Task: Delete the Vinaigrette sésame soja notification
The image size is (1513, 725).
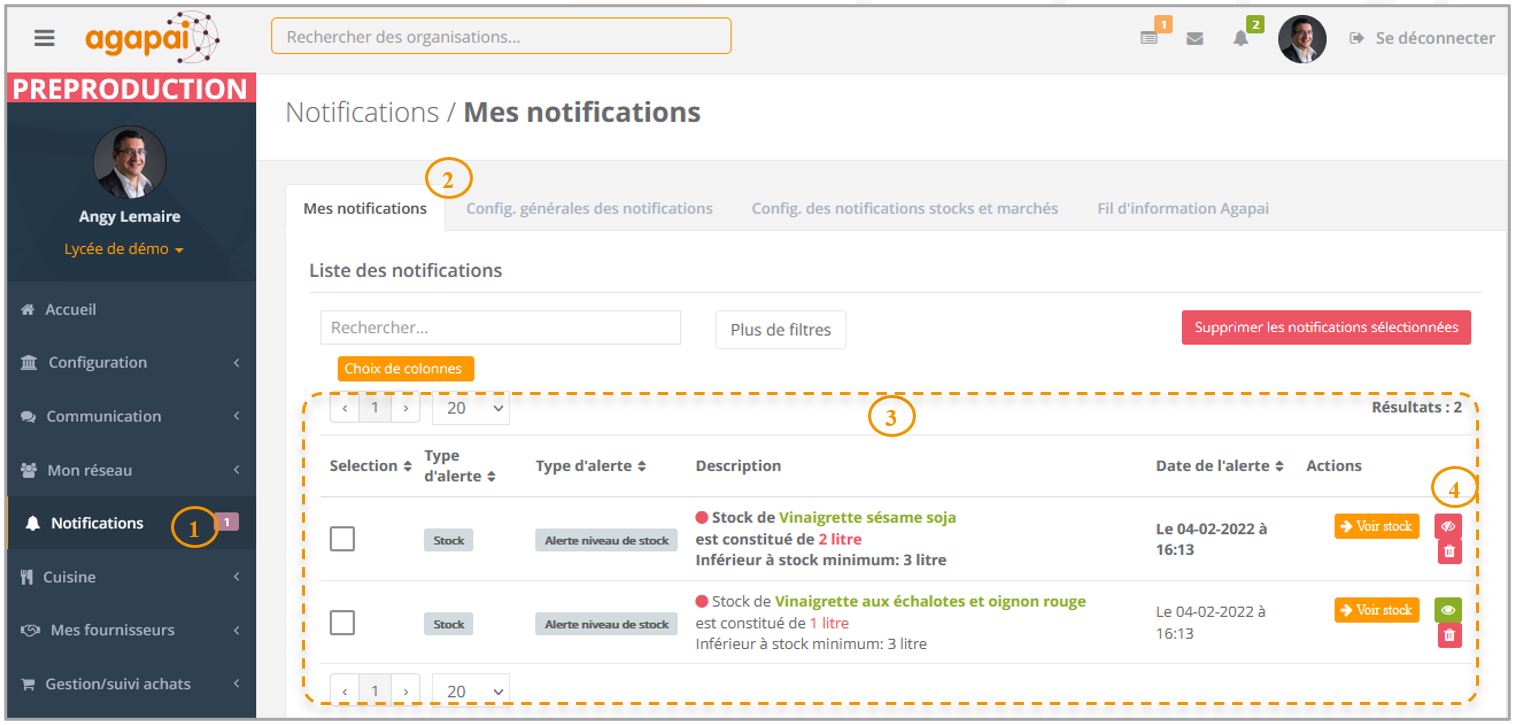Action: pyautogui.click(x=1450, y=551)
